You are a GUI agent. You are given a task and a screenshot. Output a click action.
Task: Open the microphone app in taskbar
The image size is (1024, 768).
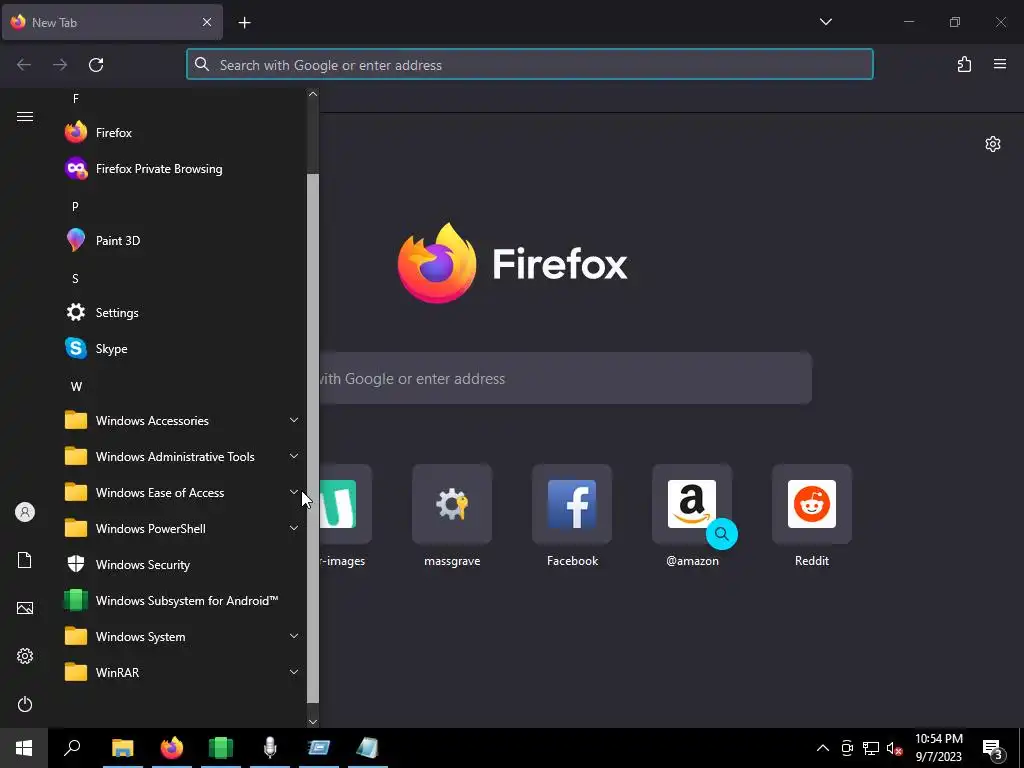270,748
